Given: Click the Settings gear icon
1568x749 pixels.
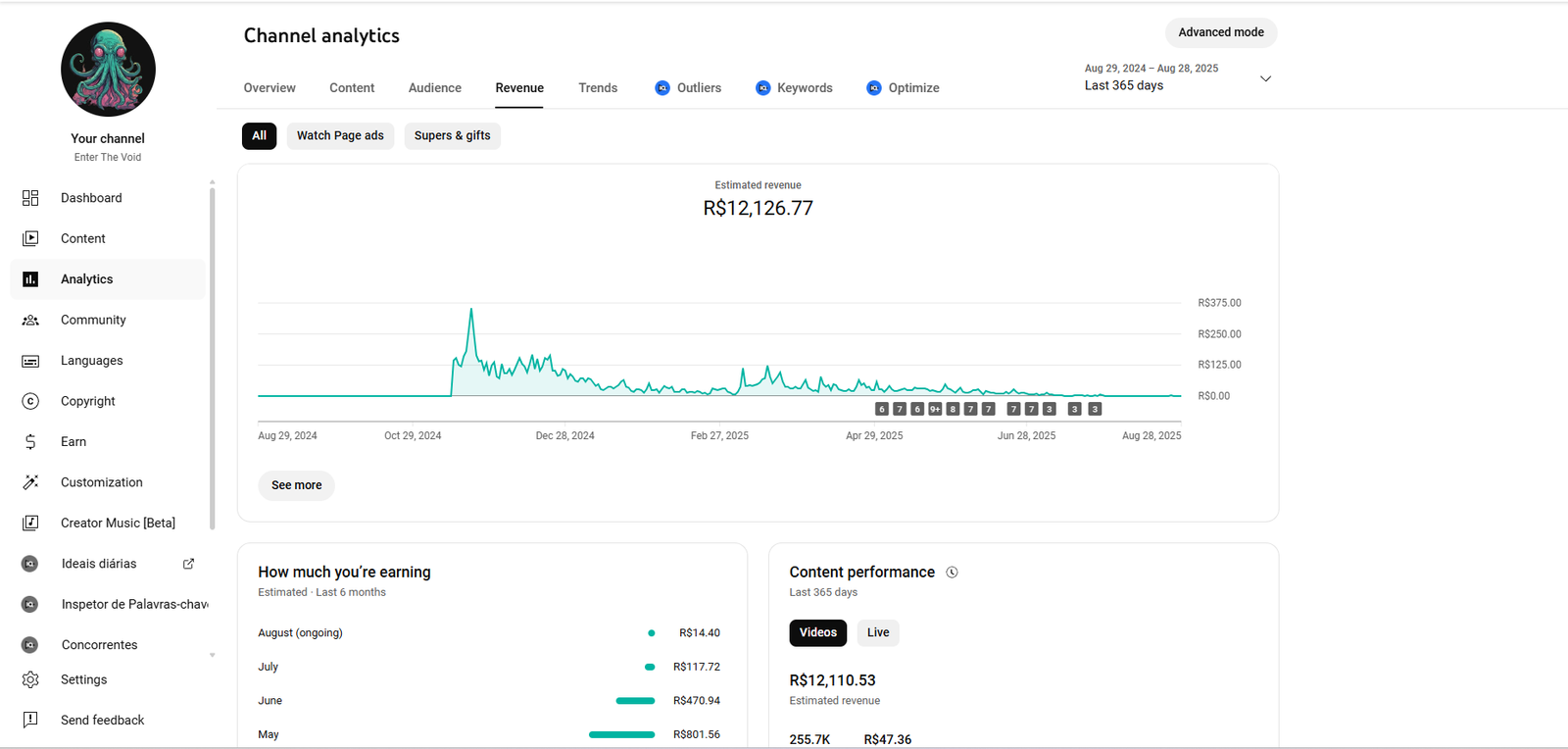Looking at the screenshot, I should (x=30, y=679).
